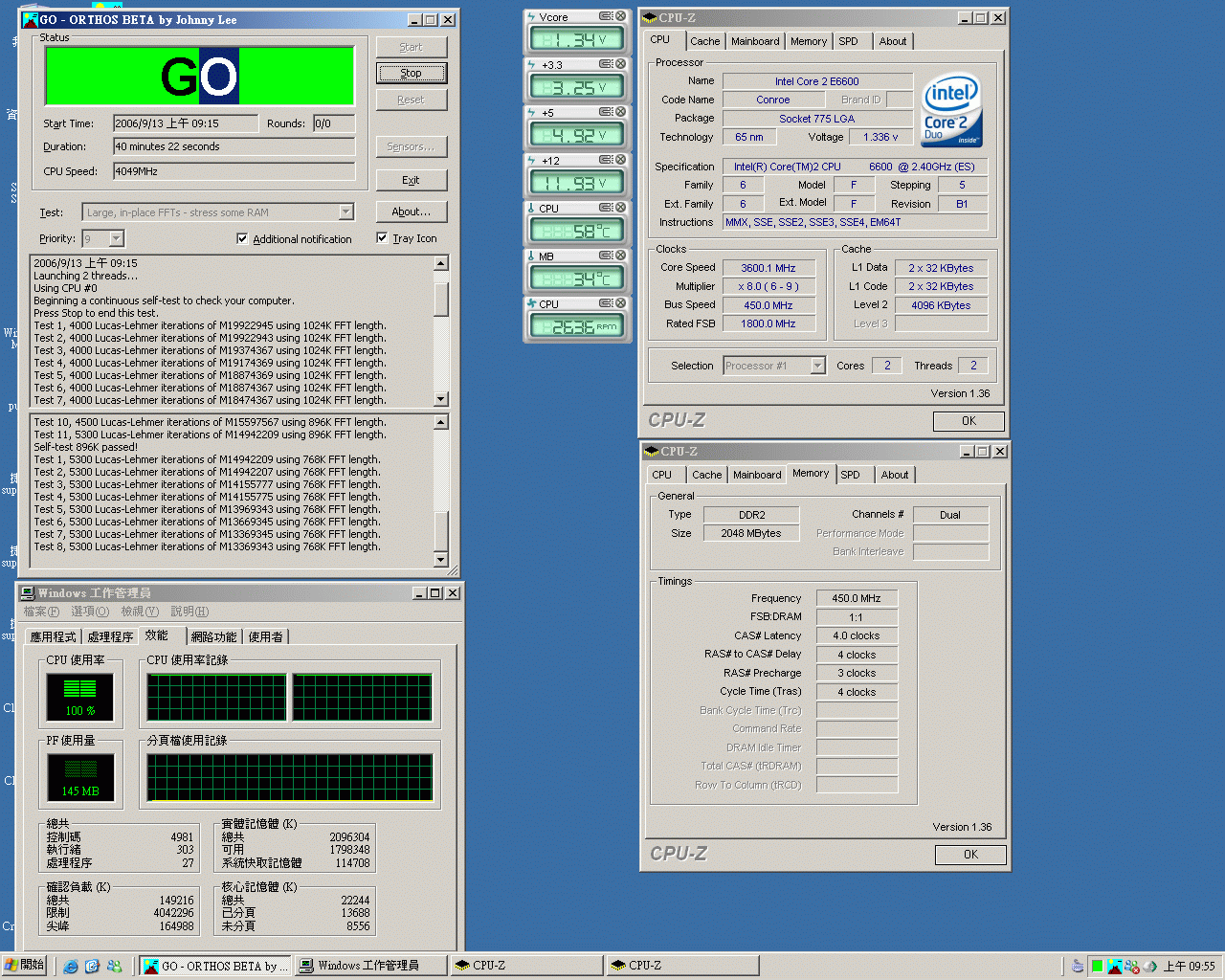Viewport: 1225px width, 980px height.
Task: Open 選項(O) menu in Task Manager
Action: pos(90,612)
